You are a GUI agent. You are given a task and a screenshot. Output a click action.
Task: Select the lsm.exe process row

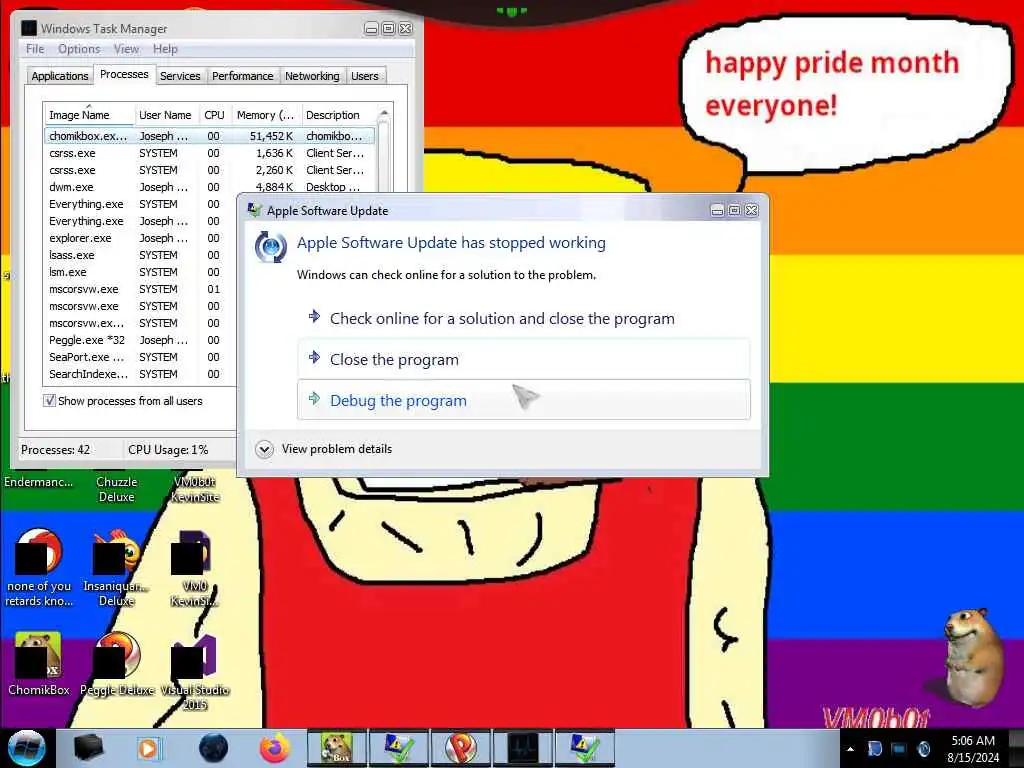(140, 272)
